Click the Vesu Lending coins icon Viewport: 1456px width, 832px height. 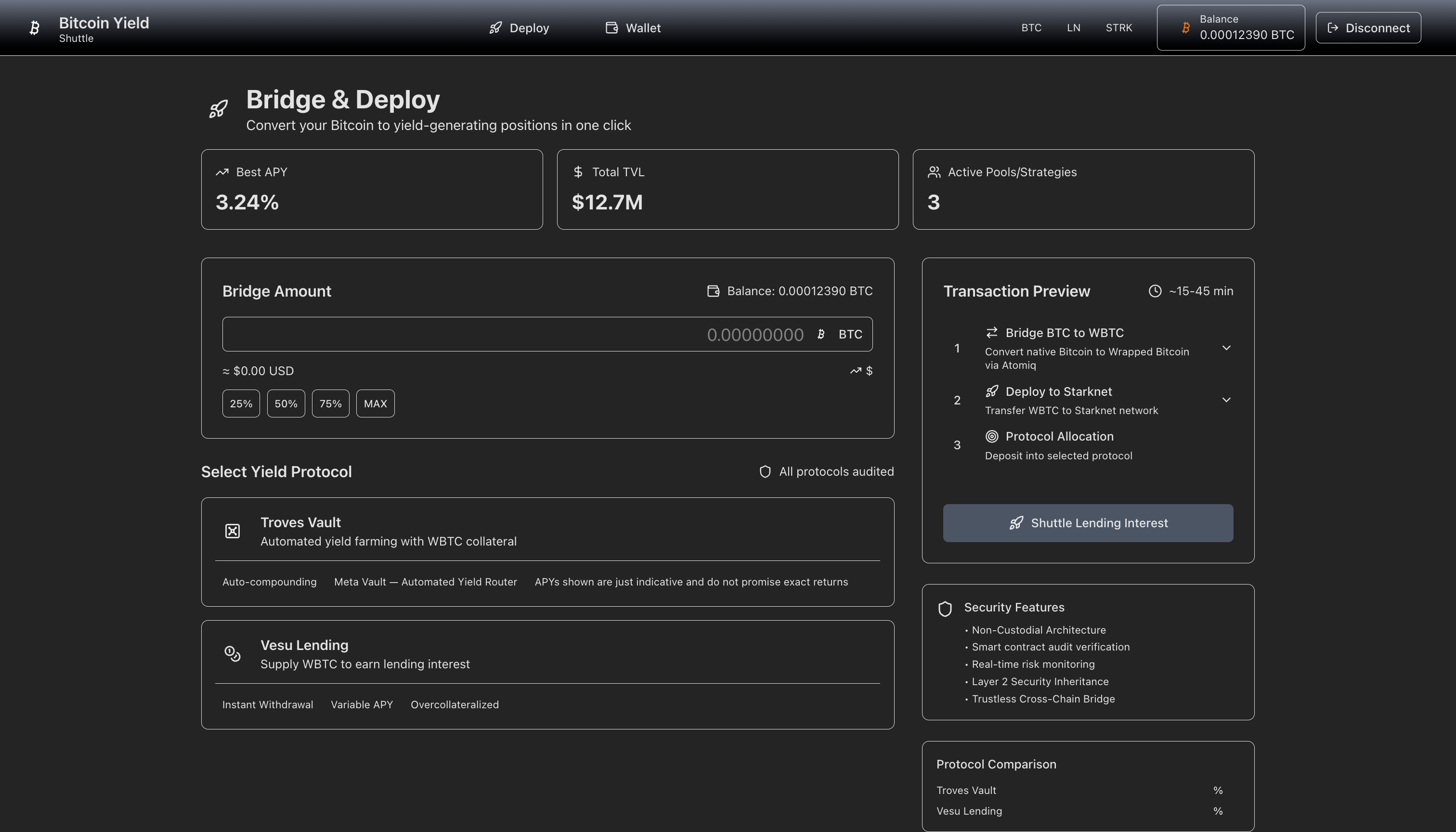pyautogui.click(x=232, y=654)
